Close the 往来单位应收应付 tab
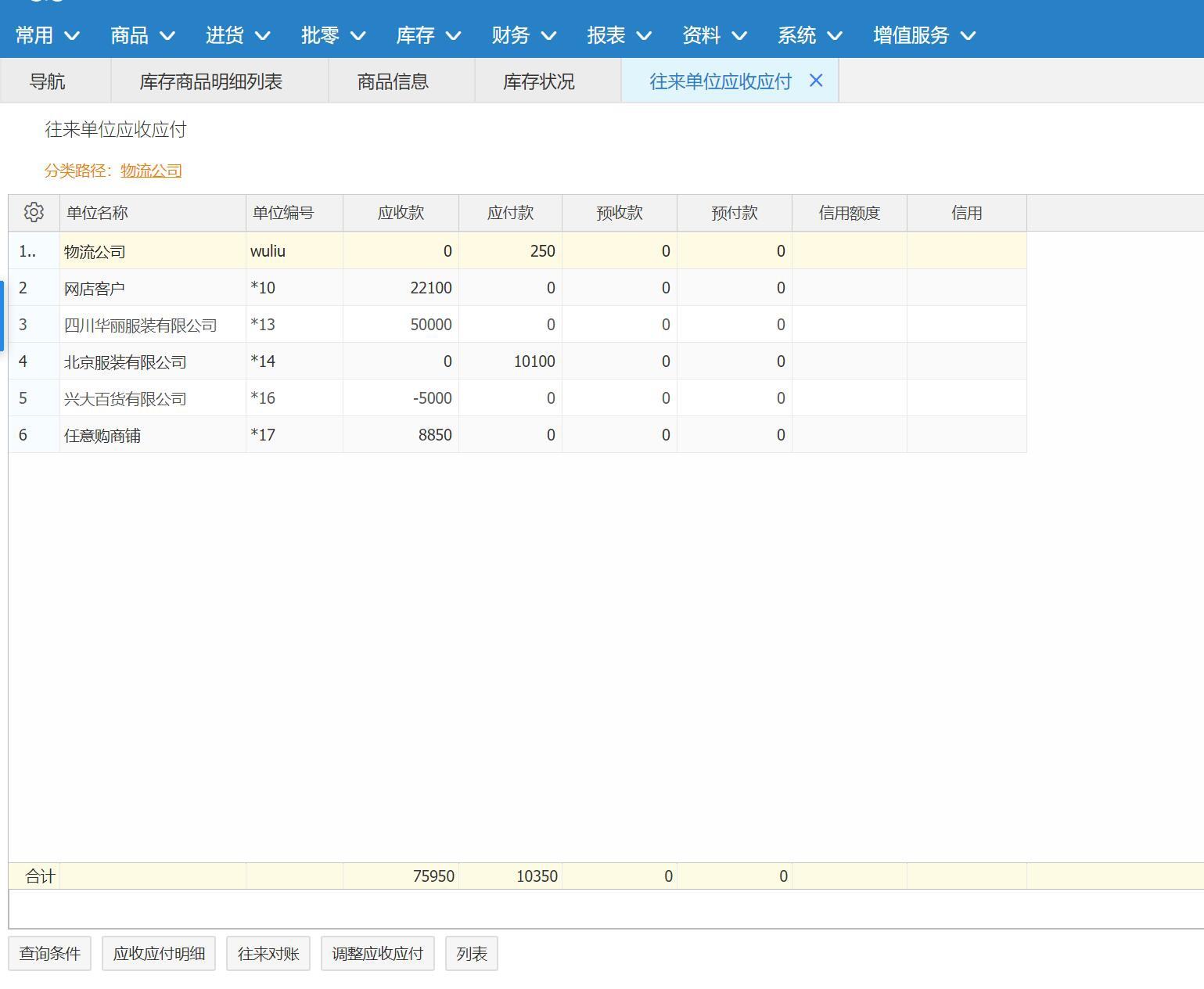The width and height of the screenshot is (1204, 989). (816, 81)
